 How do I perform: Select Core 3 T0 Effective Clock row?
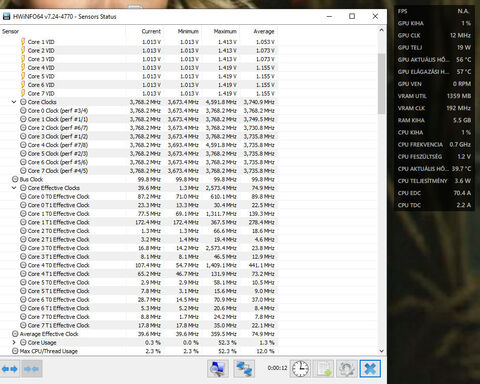coord(139,248)
